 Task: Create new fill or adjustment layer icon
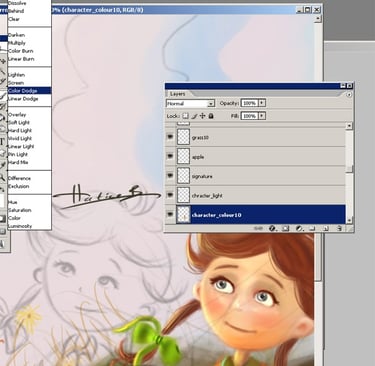pos(299,228)
